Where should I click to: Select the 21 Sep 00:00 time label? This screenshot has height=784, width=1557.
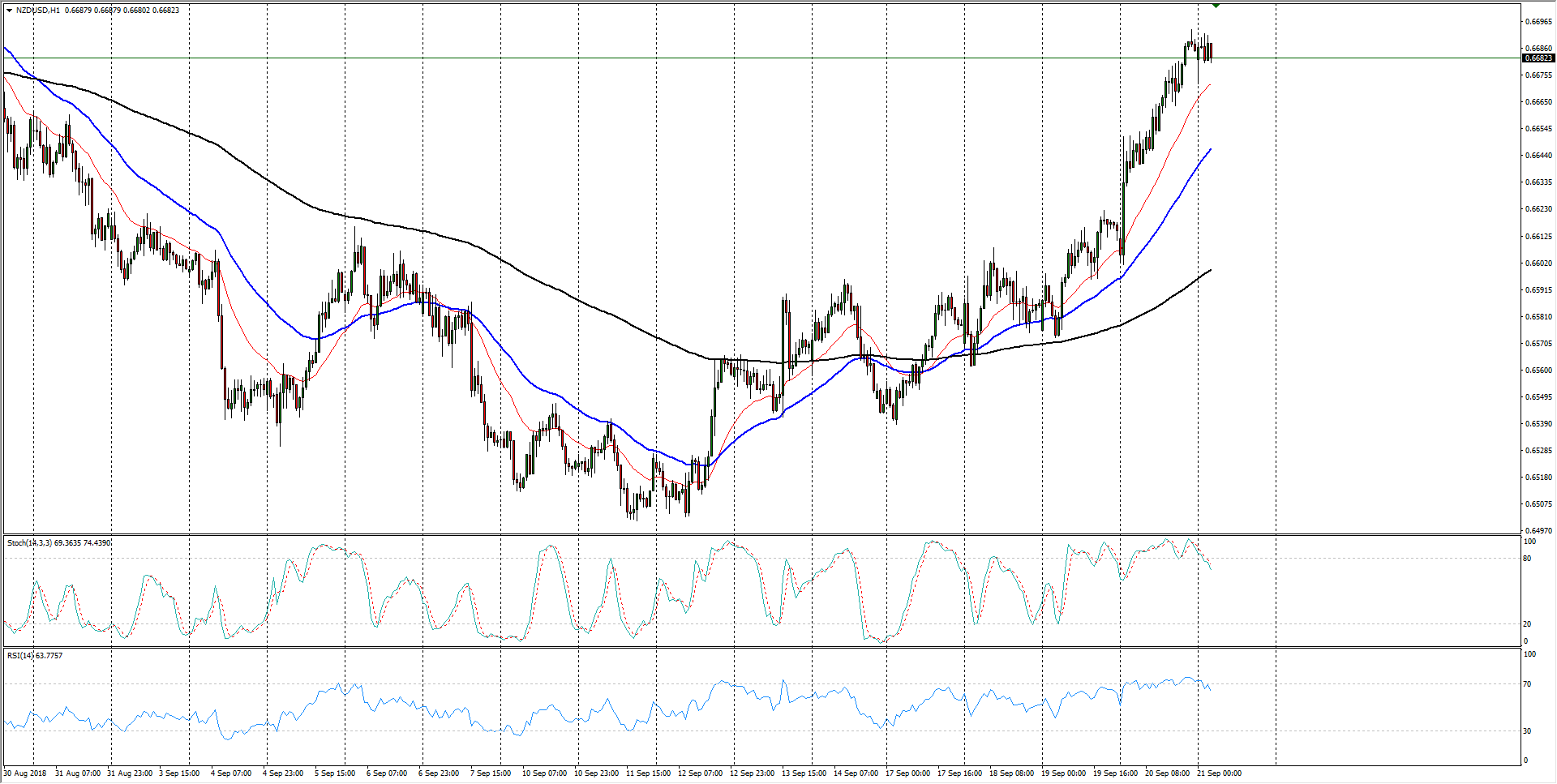[1220, 773]
